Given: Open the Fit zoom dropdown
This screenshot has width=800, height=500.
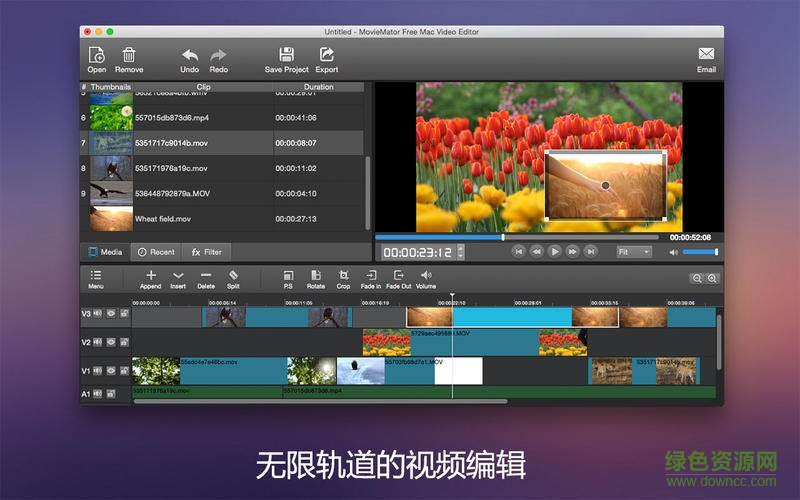Looking at the screenshot, I should 634,252.
